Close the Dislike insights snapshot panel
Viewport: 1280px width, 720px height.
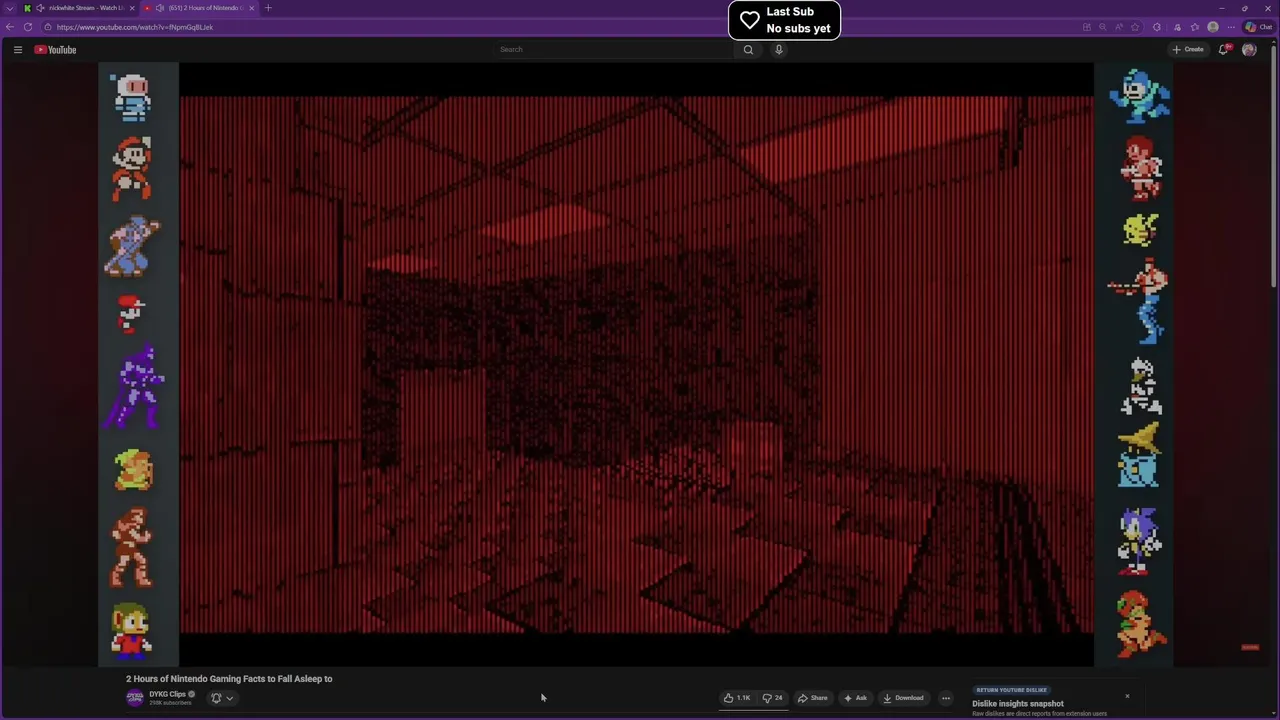pos(1127,696)
